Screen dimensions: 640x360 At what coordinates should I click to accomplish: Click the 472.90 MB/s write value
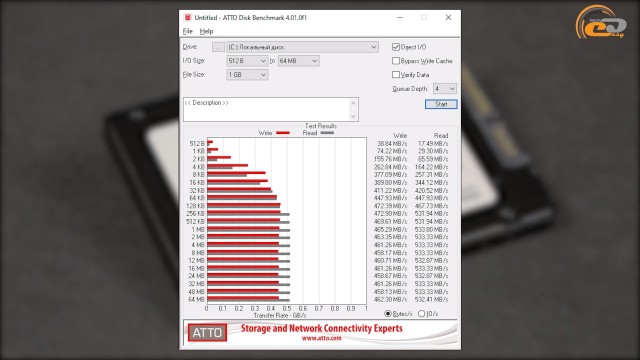click(x=390, y=213)
